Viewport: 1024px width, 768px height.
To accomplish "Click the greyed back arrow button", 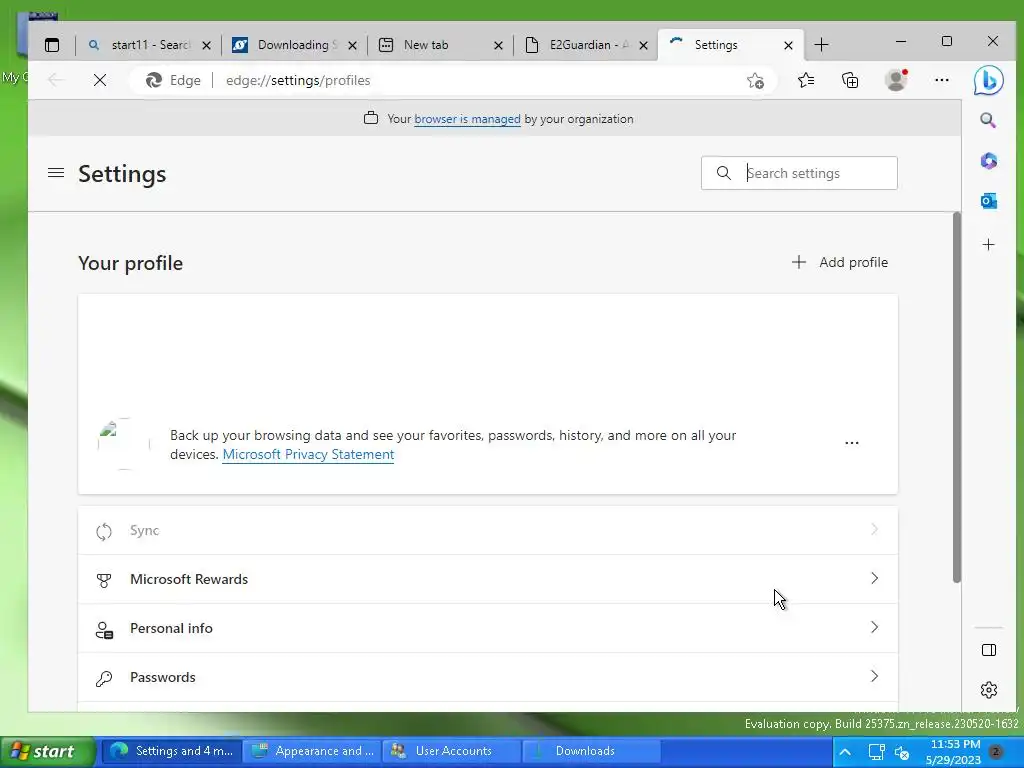I will click(x=56, y=80).
